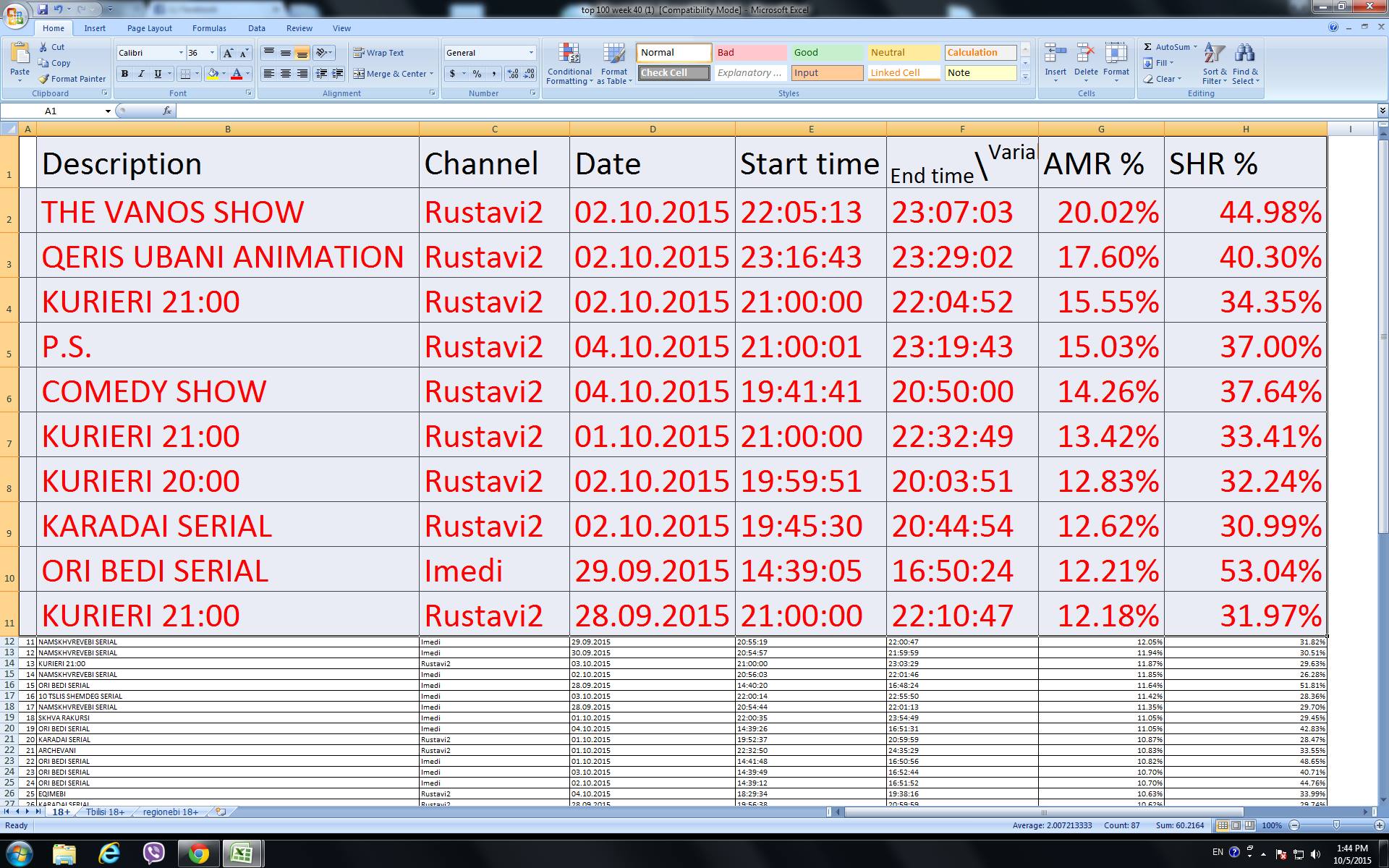This screenshot has height=868, width=1389.
Task: Apply the Good cell style
Action: coord(826,53)
